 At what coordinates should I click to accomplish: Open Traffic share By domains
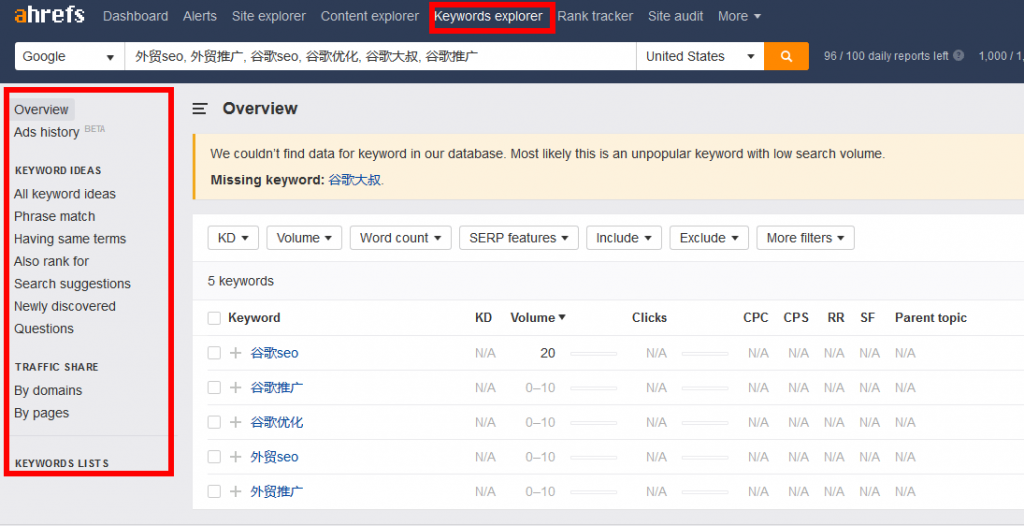pos(48,391)
